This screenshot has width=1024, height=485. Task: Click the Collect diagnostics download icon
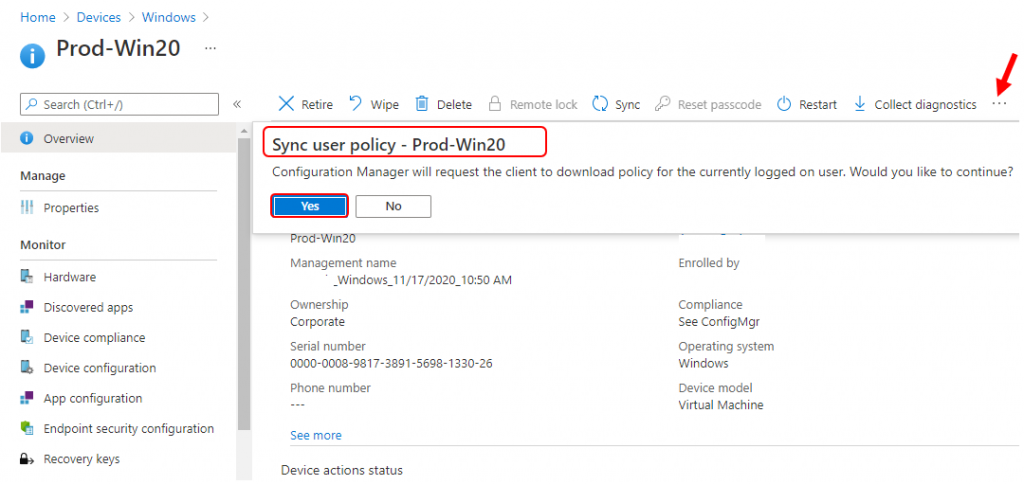860,104
